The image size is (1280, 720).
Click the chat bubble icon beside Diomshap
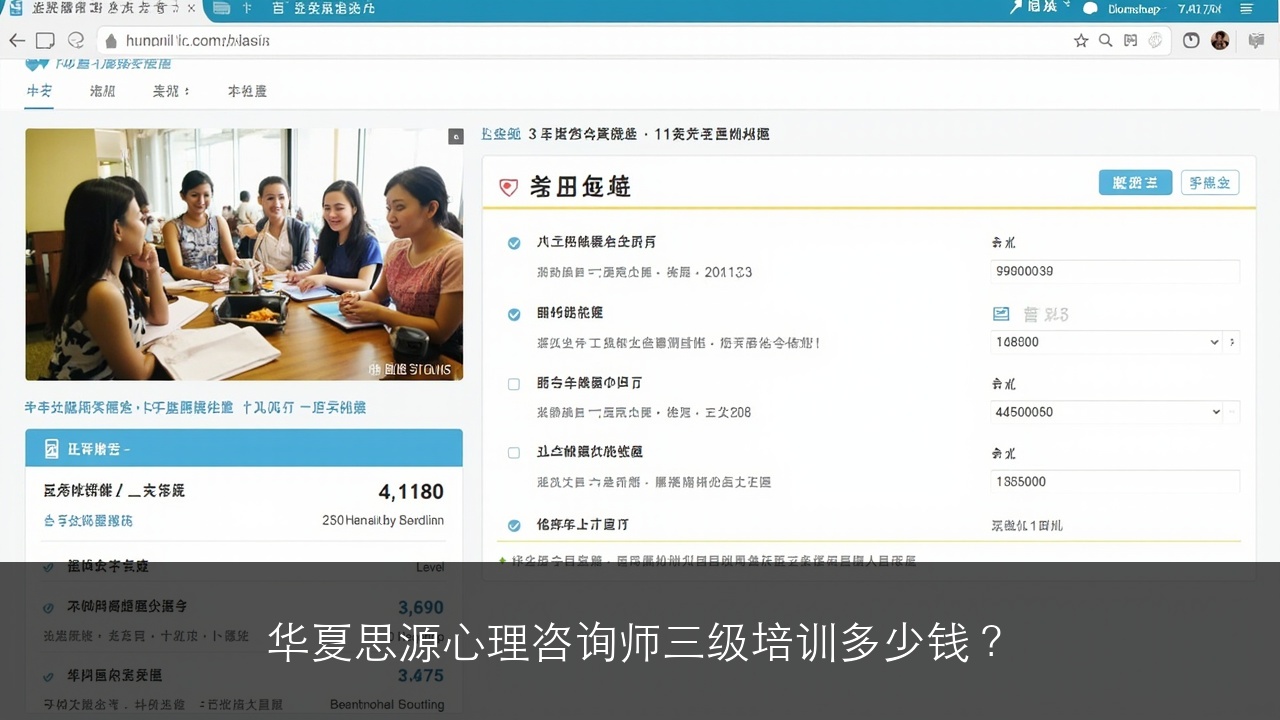[1089, 9]
